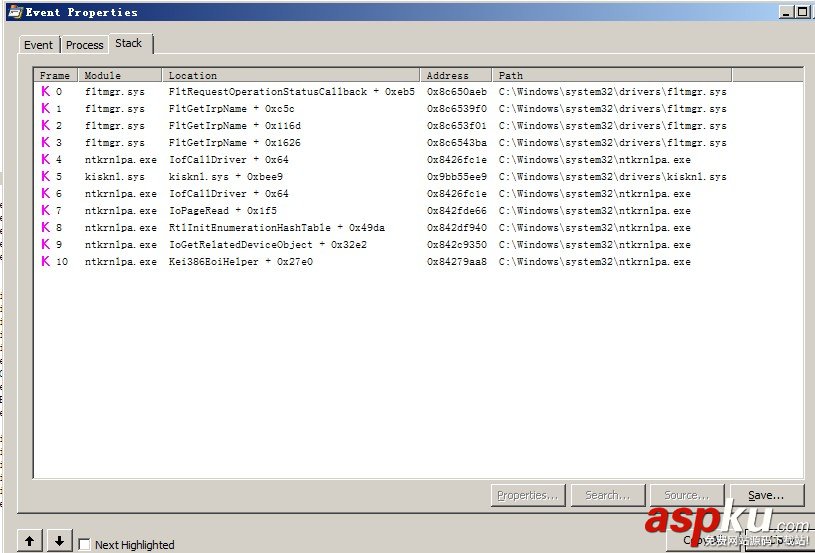Click the K kernel icon for frame 8
815x553 pixels.
[x=46, y=227]
